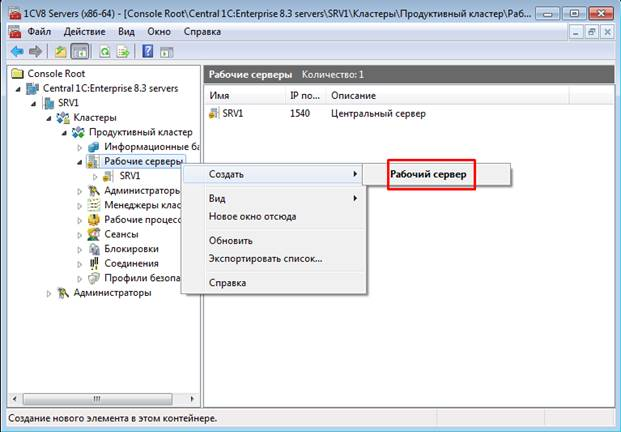Click the Back arrow toolbar icon
Viewport: 621px width, 432px height.
tap(17, 51)
